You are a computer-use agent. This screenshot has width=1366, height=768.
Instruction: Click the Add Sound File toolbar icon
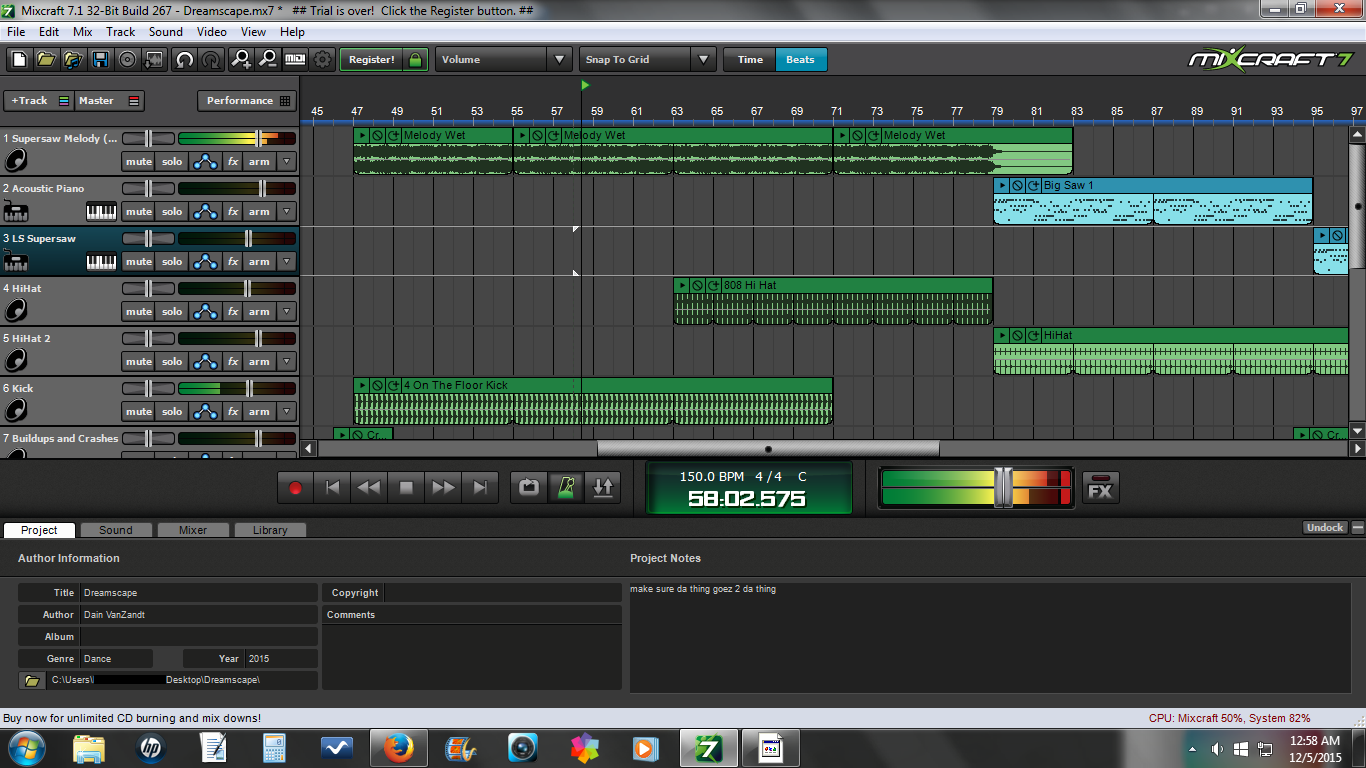73,60
